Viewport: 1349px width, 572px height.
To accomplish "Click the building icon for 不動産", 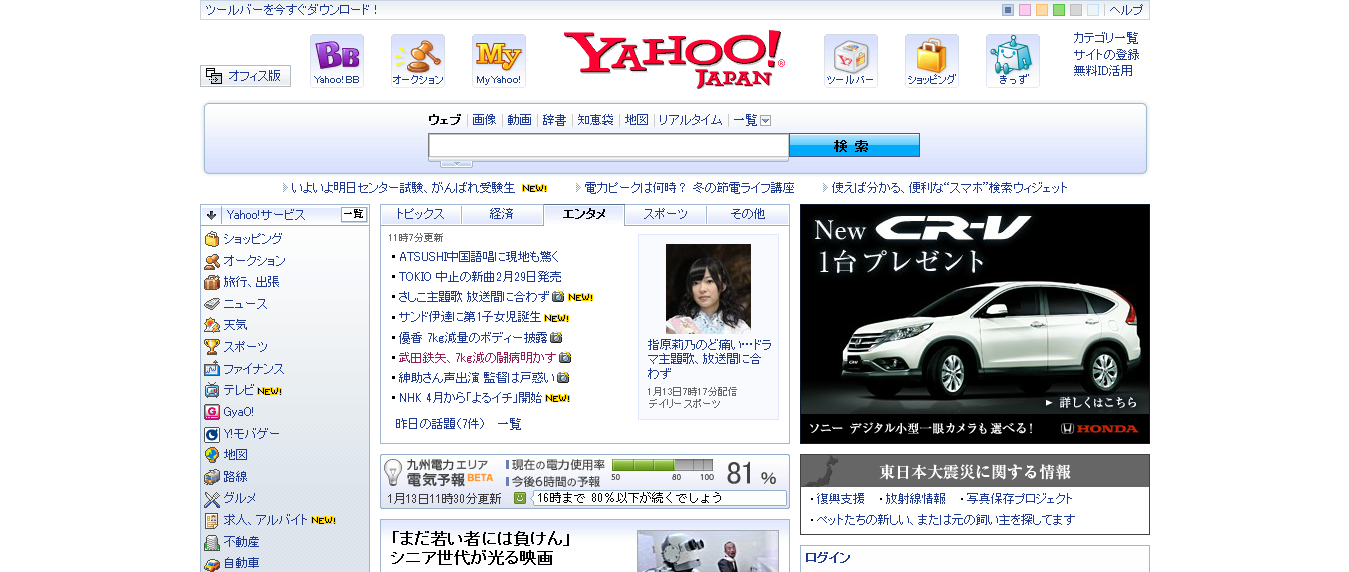I will pos(212,542).
